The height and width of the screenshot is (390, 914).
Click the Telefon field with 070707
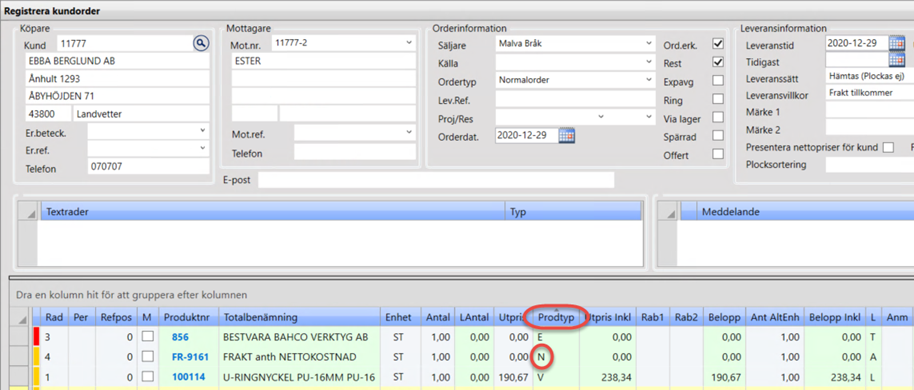[148, 167]
